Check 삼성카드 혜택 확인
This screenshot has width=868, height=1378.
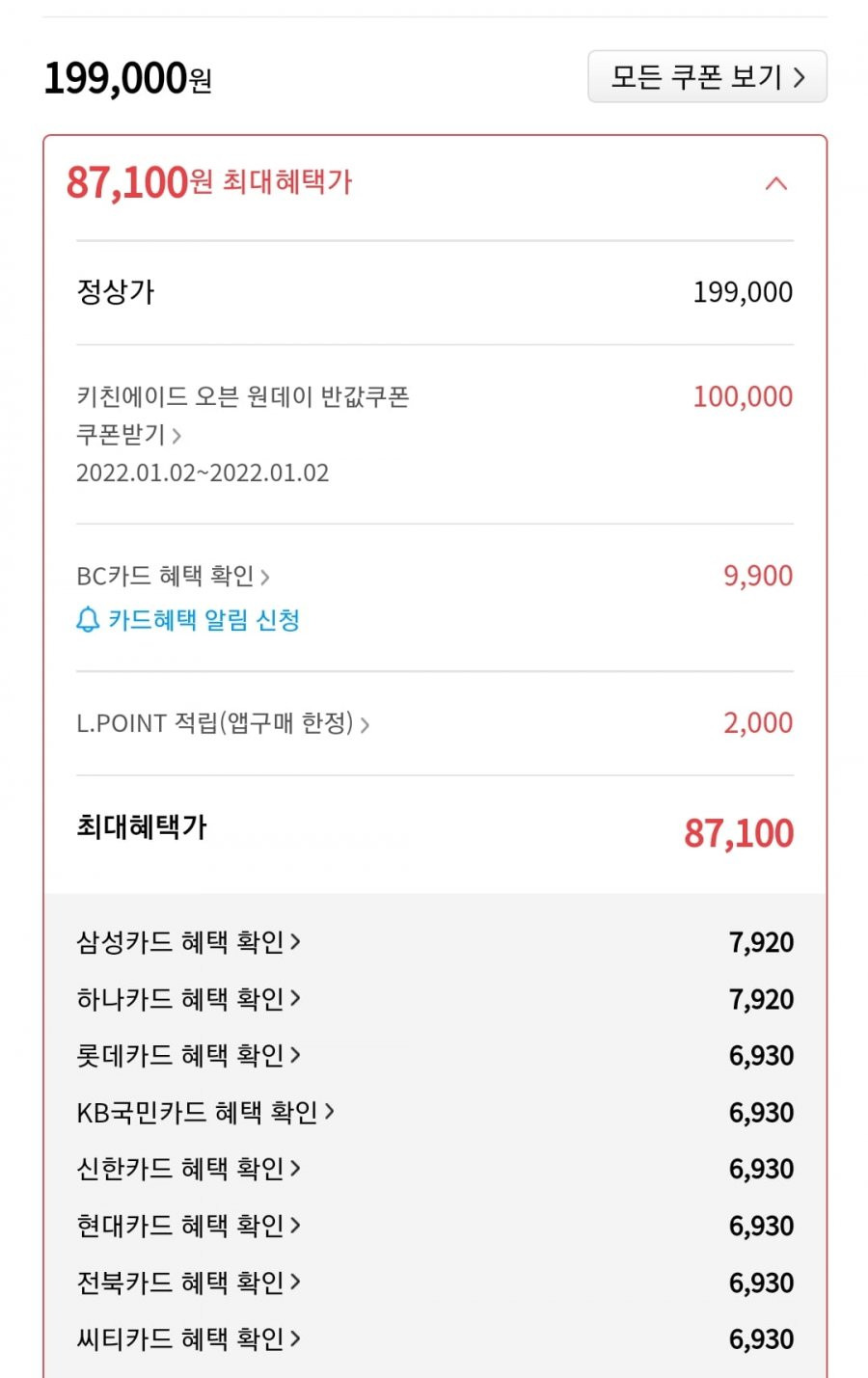click(x=188, y=941)
